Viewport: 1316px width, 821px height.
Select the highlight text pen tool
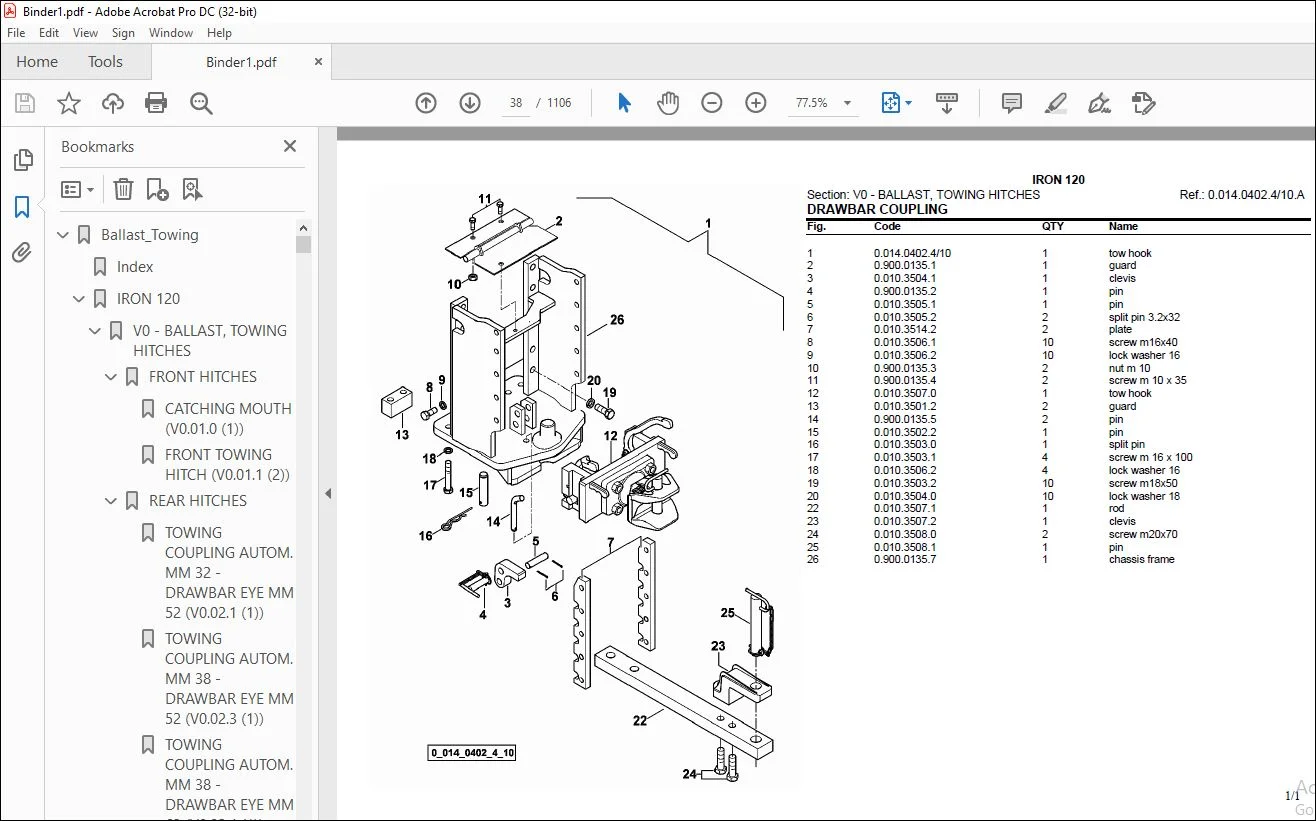coord(1055,103)
